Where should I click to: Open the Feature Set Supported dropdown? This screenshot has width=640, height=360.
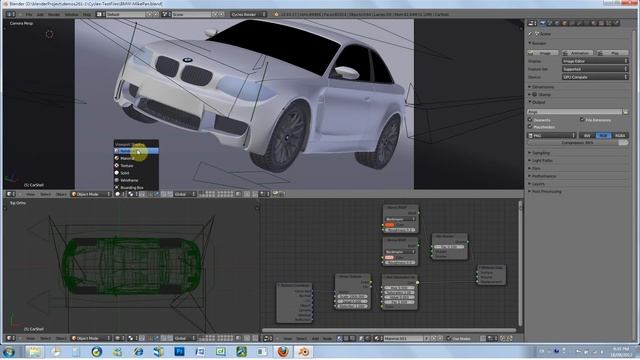595,69
